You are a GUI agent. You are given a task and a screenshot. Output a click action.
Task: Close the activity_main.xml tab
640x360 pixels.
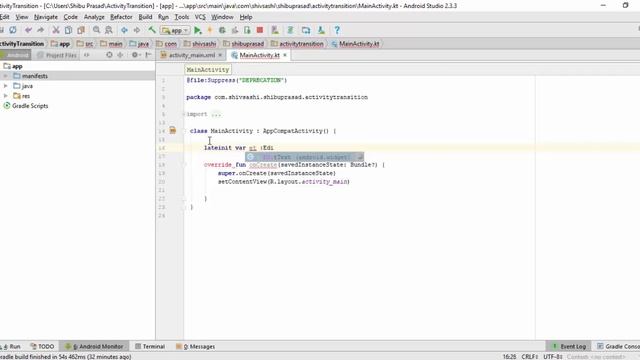coord(220,55)
